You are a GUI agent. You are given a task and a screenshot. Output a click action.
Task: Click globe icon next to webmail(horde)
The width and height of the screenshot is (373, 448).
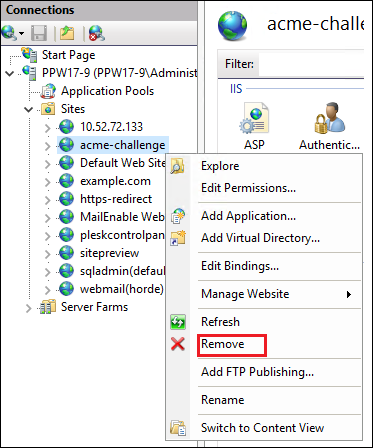click(x=66, y=289)
